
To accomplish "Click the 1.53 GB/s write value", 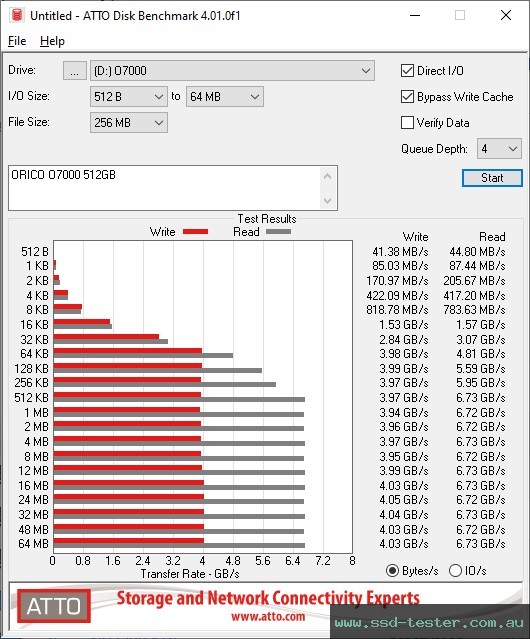I will [x=404, y=325].
